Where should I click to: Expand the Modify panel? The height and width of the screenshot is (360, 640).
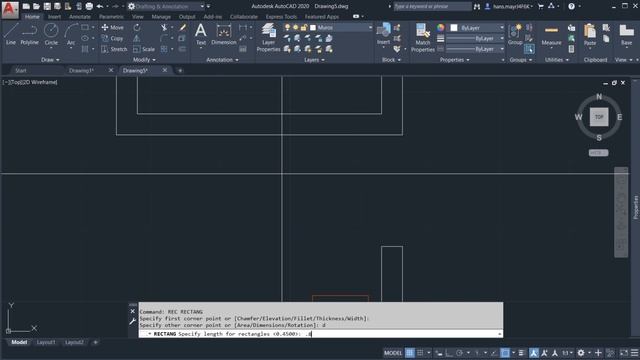click(144, 60)
